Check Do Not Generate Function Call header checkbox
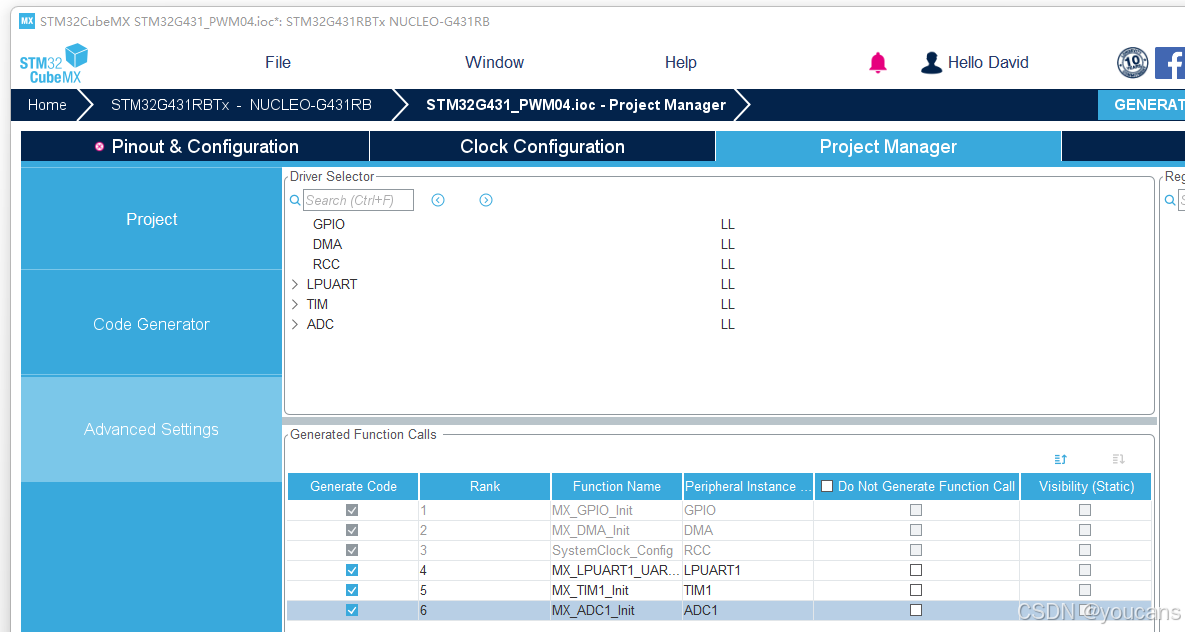Image resolution: width=1185 pixels, height=632 pixels. pos(827,486)
